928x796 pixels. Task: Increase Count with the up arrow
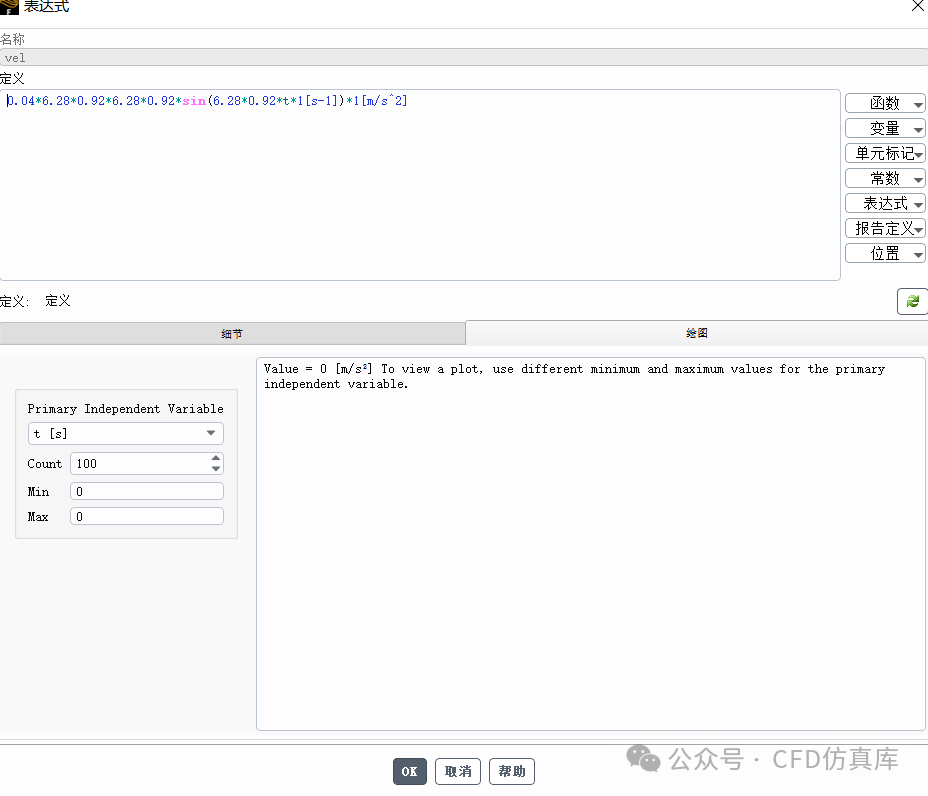pyautogui.click(x=216, y=458)
